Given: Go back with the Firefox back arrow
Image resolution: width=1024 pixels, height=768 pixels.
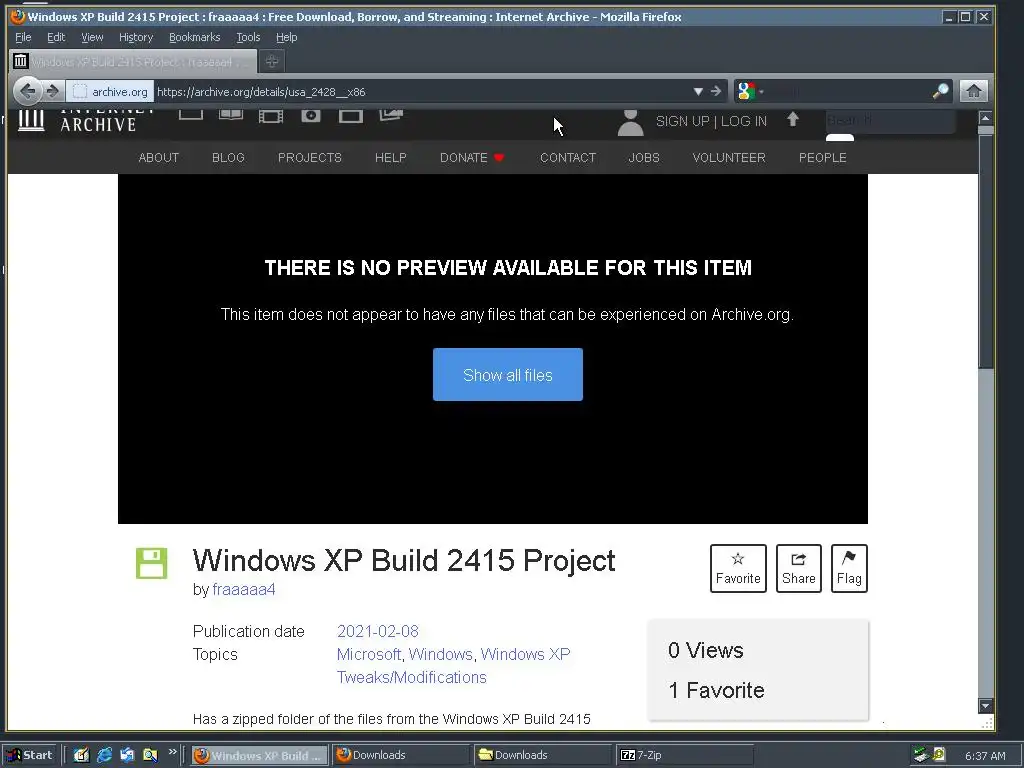Looking at the screenshot, I should tap(27, 91).
